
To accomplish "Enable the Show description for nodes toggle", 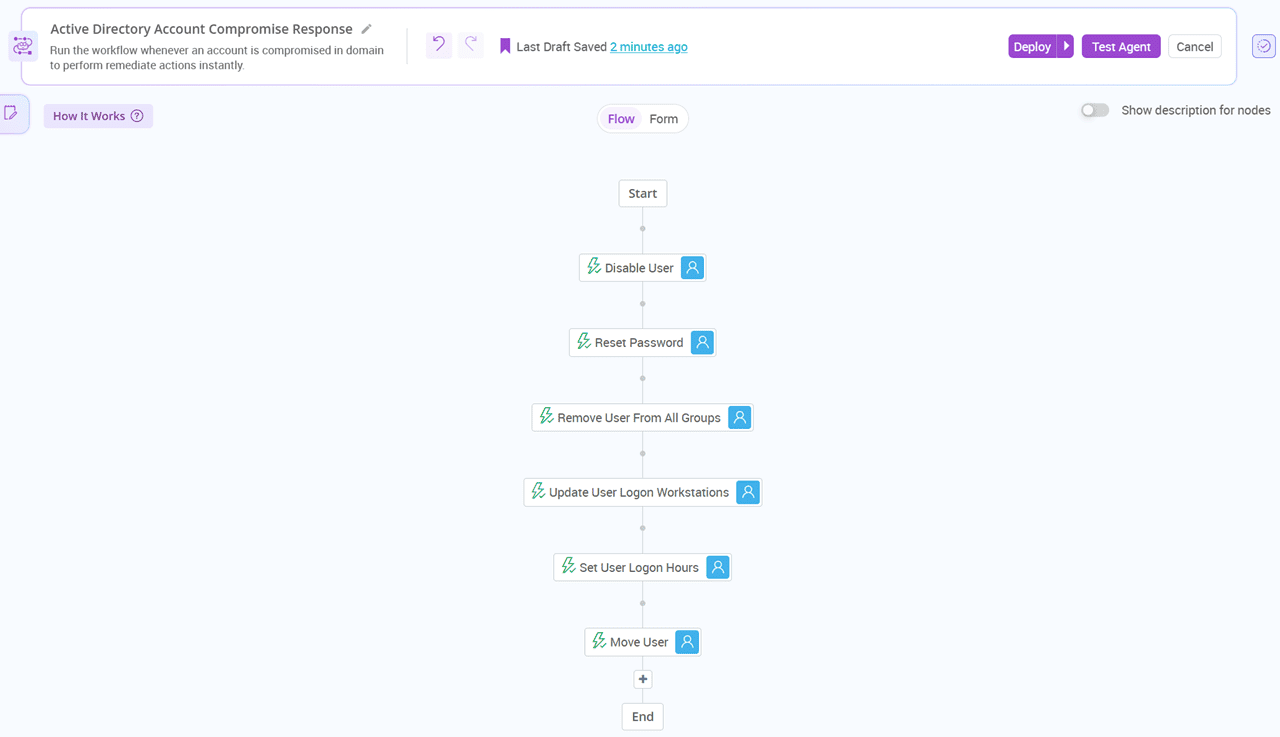I will pyautogui.click(x=1094, y=110).
